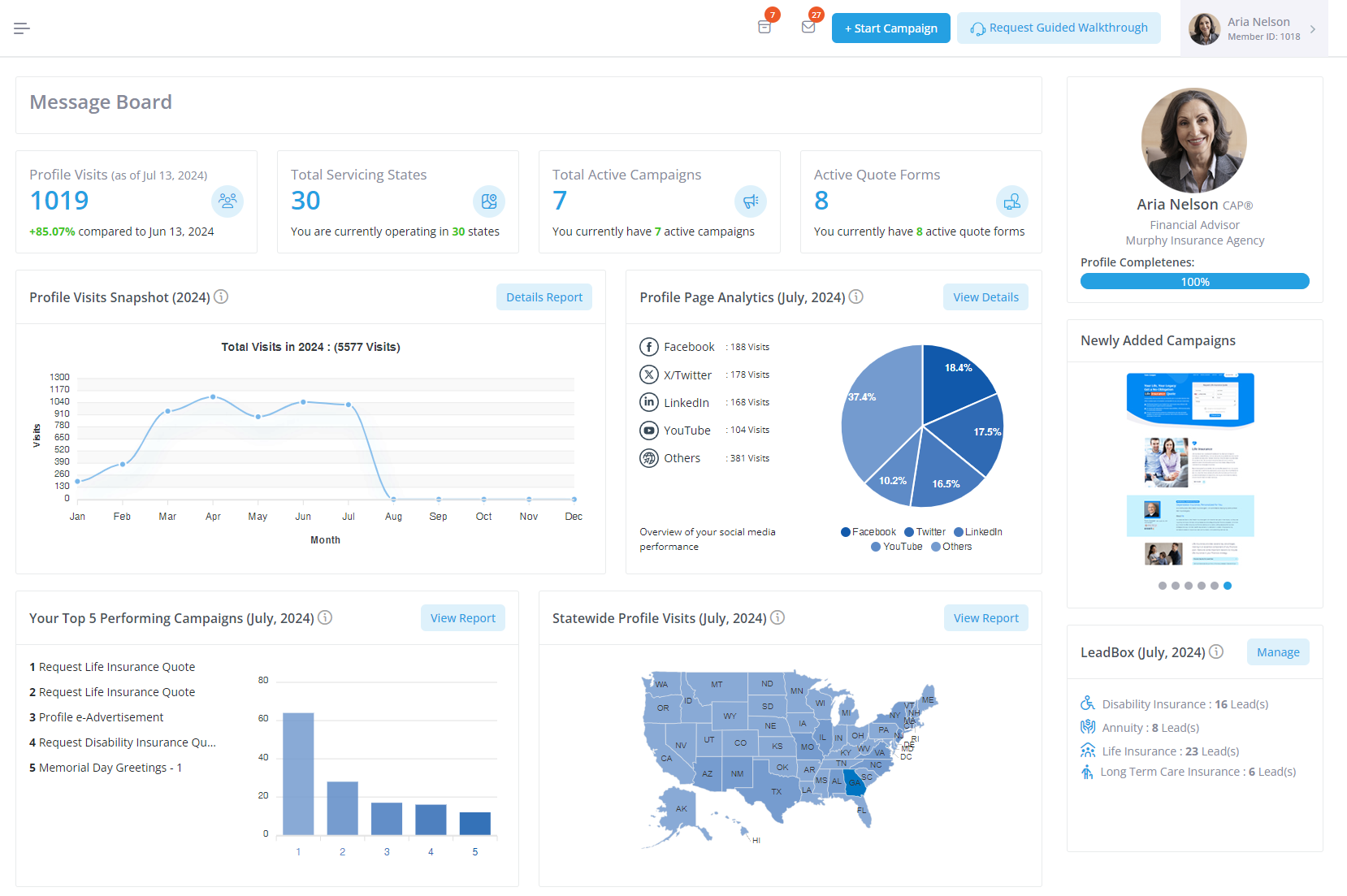Image resolution: width=1347 pixels, height=896 pixels.
Task: Click the Total Servicing States map icon
Action: [489, 201]
